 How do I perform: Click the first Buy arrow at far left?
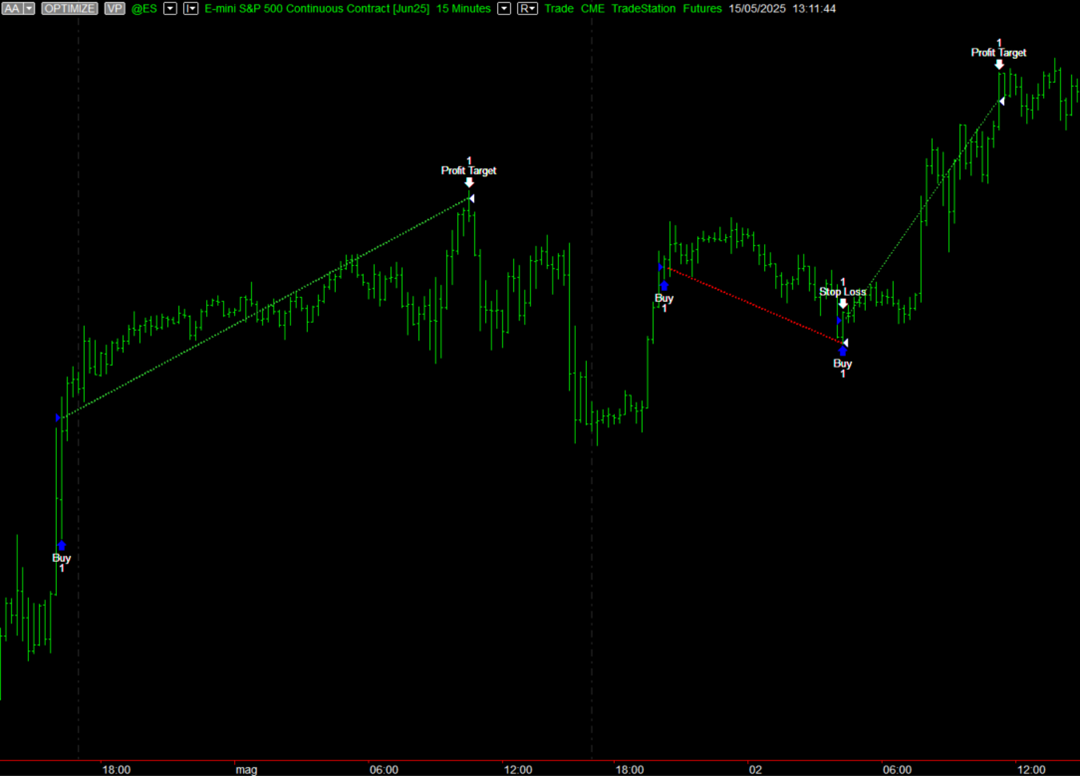click(x=61, y=545)
